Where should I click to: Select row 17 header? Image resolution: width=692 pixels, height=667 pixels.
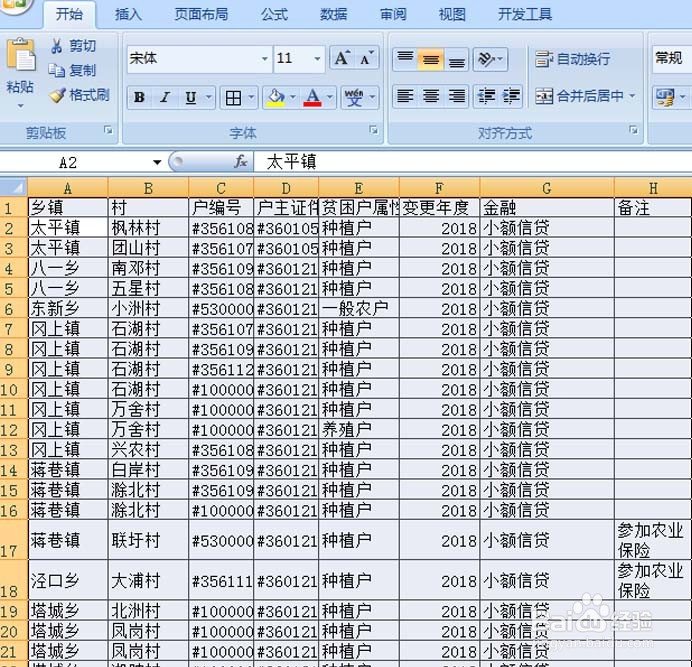tap(14, 539)
